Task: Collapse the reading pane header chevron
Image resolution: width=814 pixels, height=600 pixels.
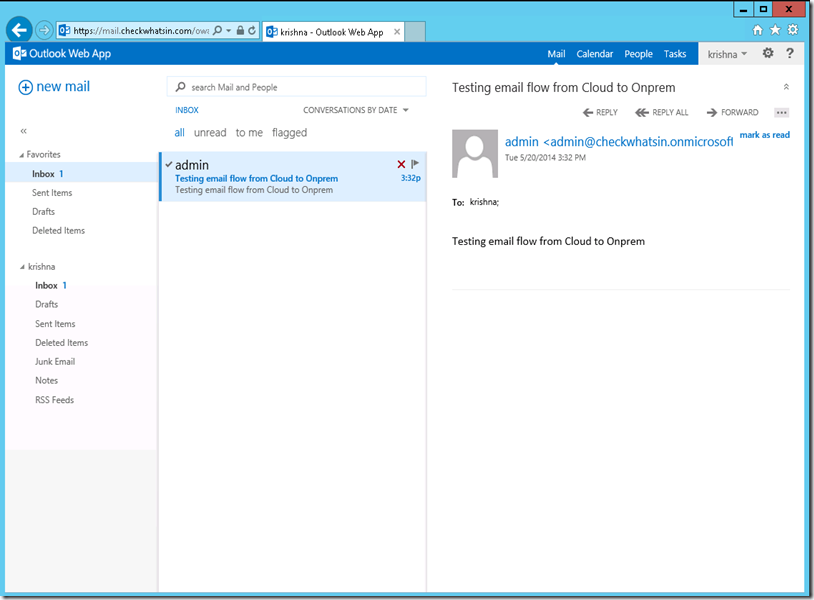Action: pyautogui.click(x=786, y=87)
